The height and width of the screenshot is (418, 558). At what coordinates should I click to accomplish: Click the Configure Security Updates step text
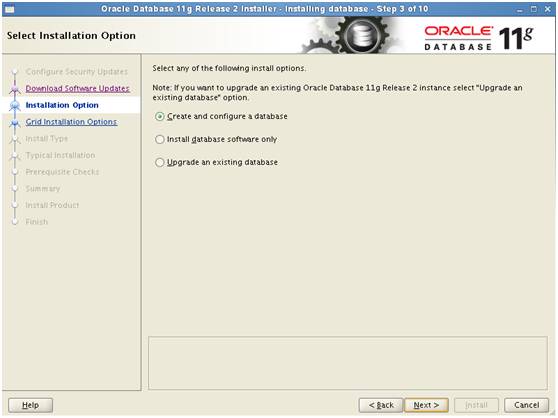[x=77, y=72]
